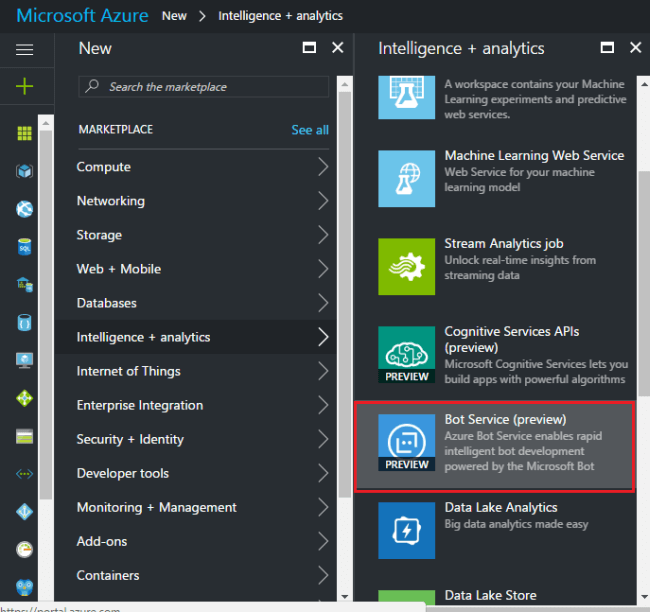This screenshot has height=612, width=650.
Task: Select Intelligence + analytics category
Action: pyautogui.click(x=196, y=337)
